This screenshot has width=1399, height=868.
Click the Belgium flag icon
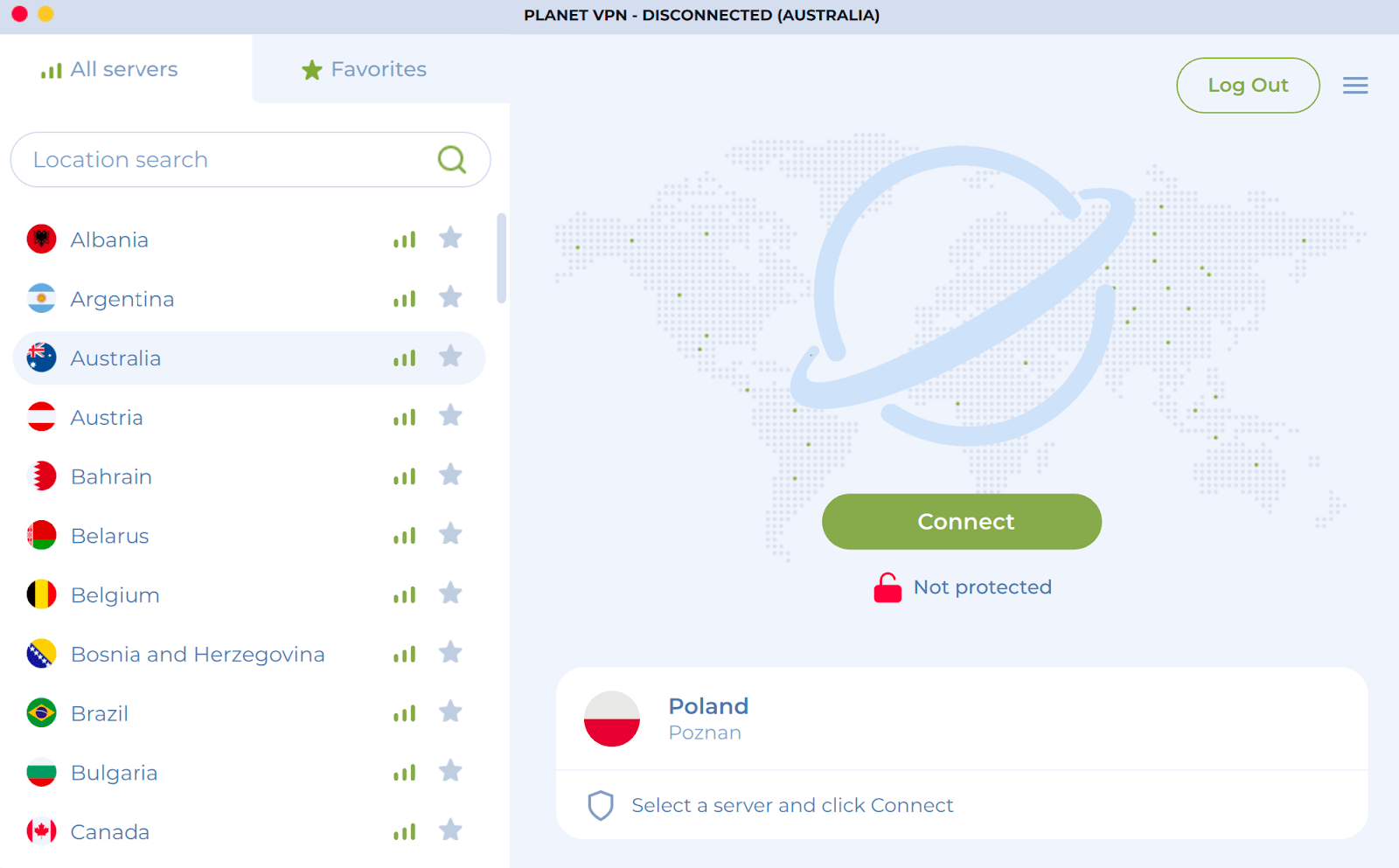(x=41, y=595)
